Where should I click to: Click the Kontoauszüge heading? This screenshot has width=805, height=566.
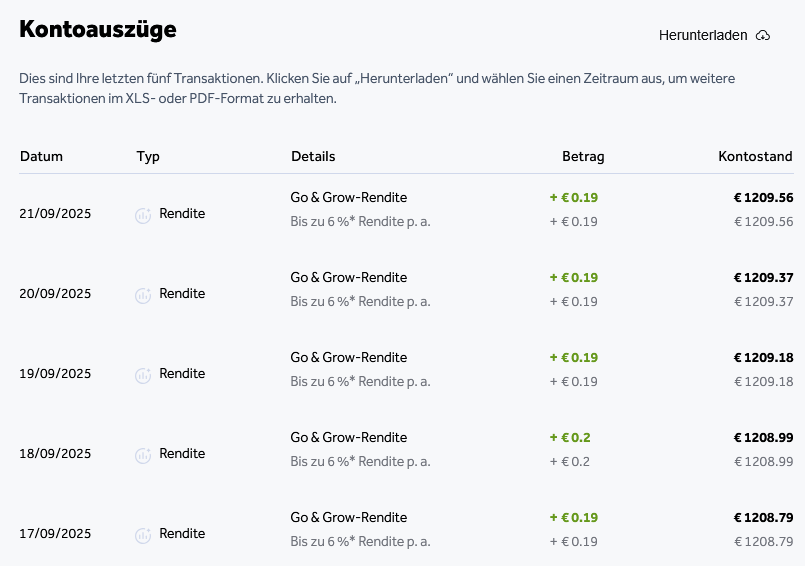(x=98, y=30)
